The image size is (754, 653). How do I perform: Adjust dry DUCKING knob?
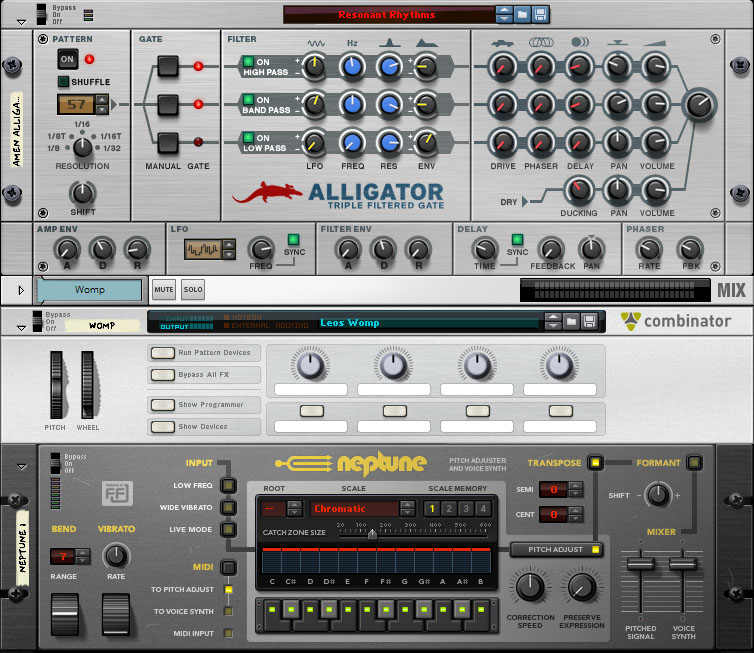tap(579, 190)
